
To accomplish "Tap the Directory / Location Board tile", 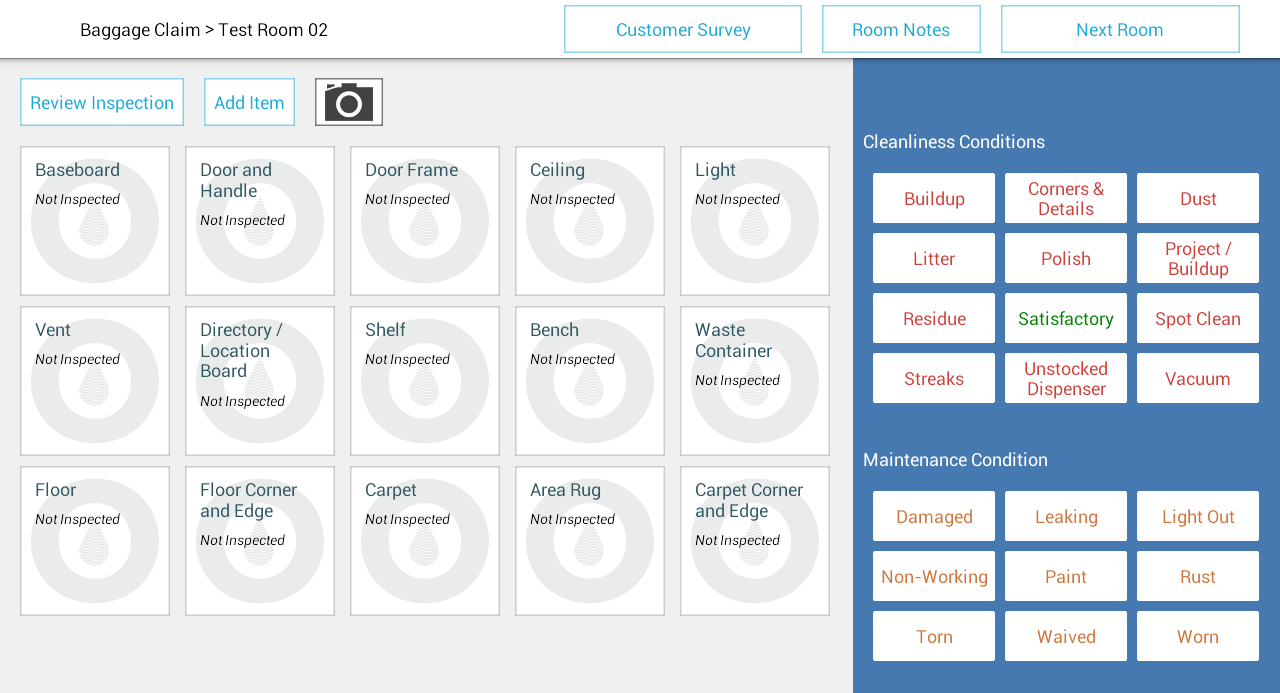I will pyautogui.click(x=260, y=381).
